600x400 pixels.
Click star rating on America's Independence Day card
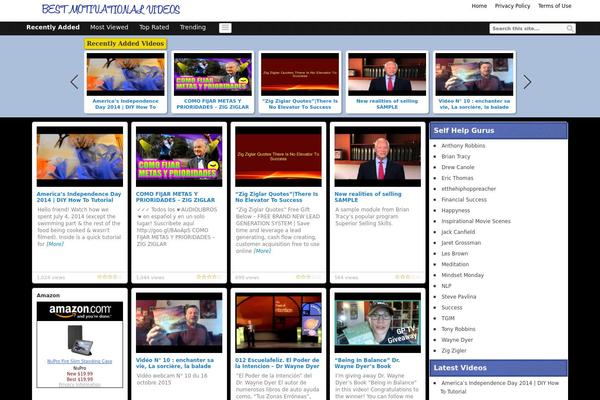point(110,277)
